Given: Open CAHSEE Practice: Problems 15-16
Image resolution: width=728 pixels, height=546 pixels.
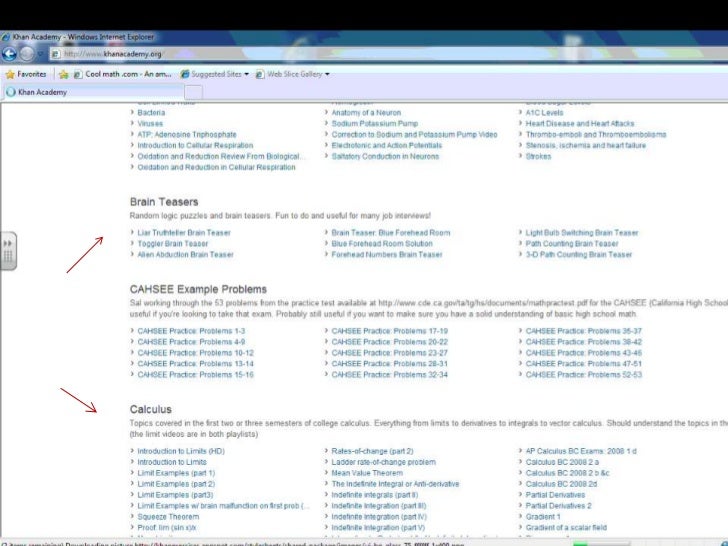Looking at the screenshot, I should (x=195, y=375).
